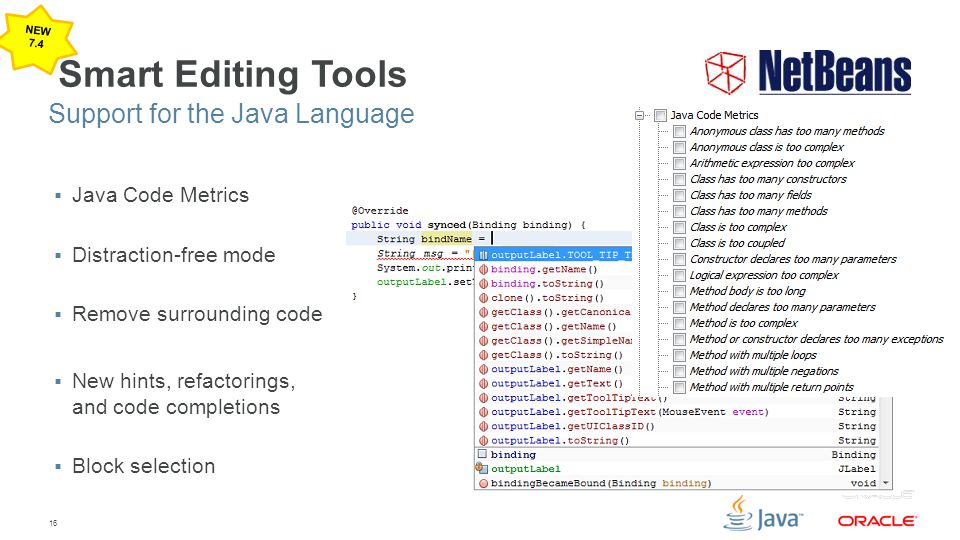
Task: Click the 'Block selection' bullet text
Action: (143, 466)
